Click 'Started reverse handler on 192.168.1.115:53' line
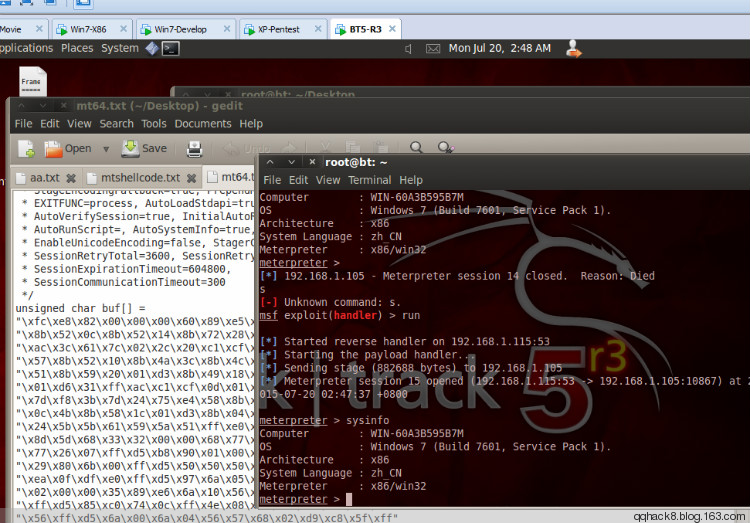 click(x=405, y=342)
